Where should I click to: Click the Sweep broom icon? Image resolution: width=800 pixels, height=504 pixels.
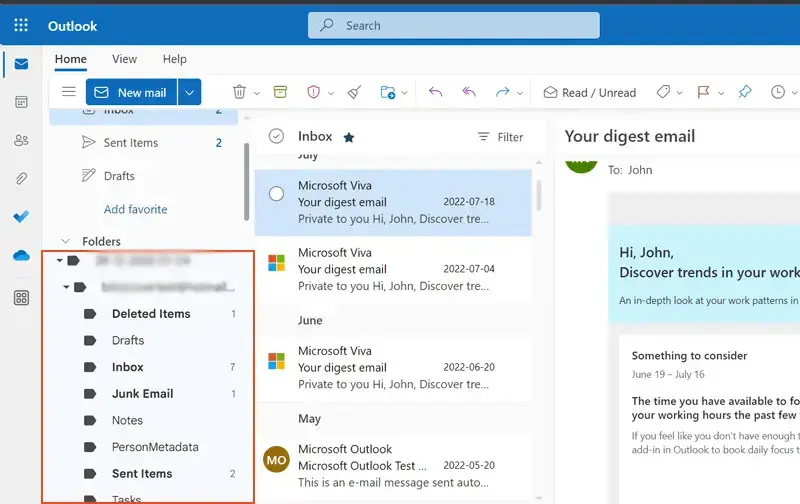(354, 92)
